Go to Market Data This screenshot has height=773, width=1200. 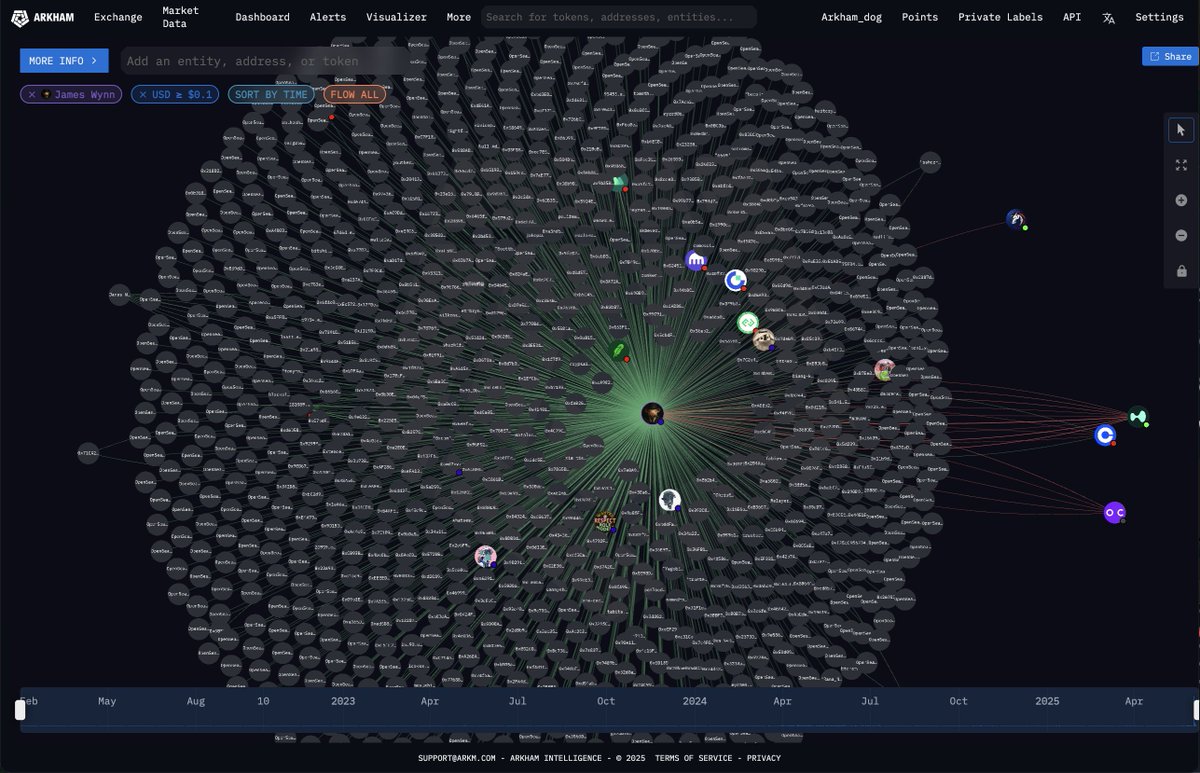[180, 17]
